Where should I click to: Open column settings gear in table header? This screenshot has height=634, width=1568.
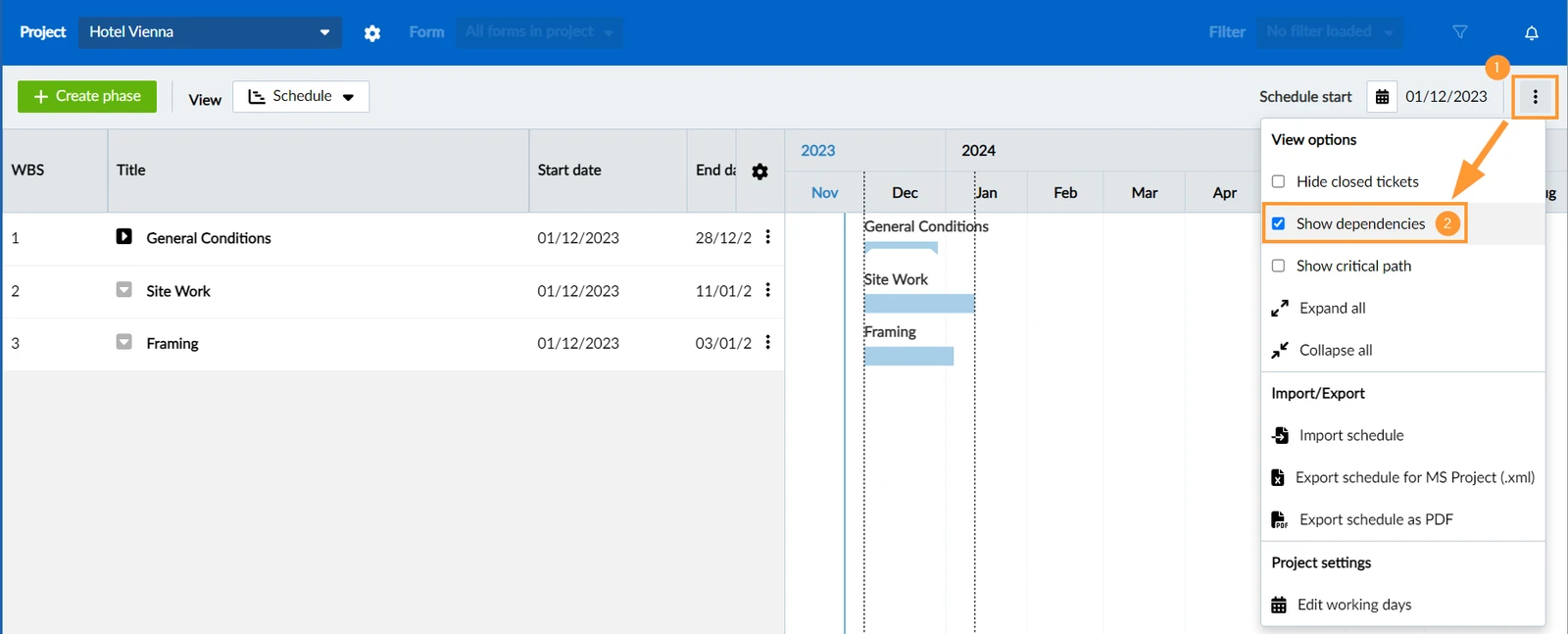click(x=759, y=171)
